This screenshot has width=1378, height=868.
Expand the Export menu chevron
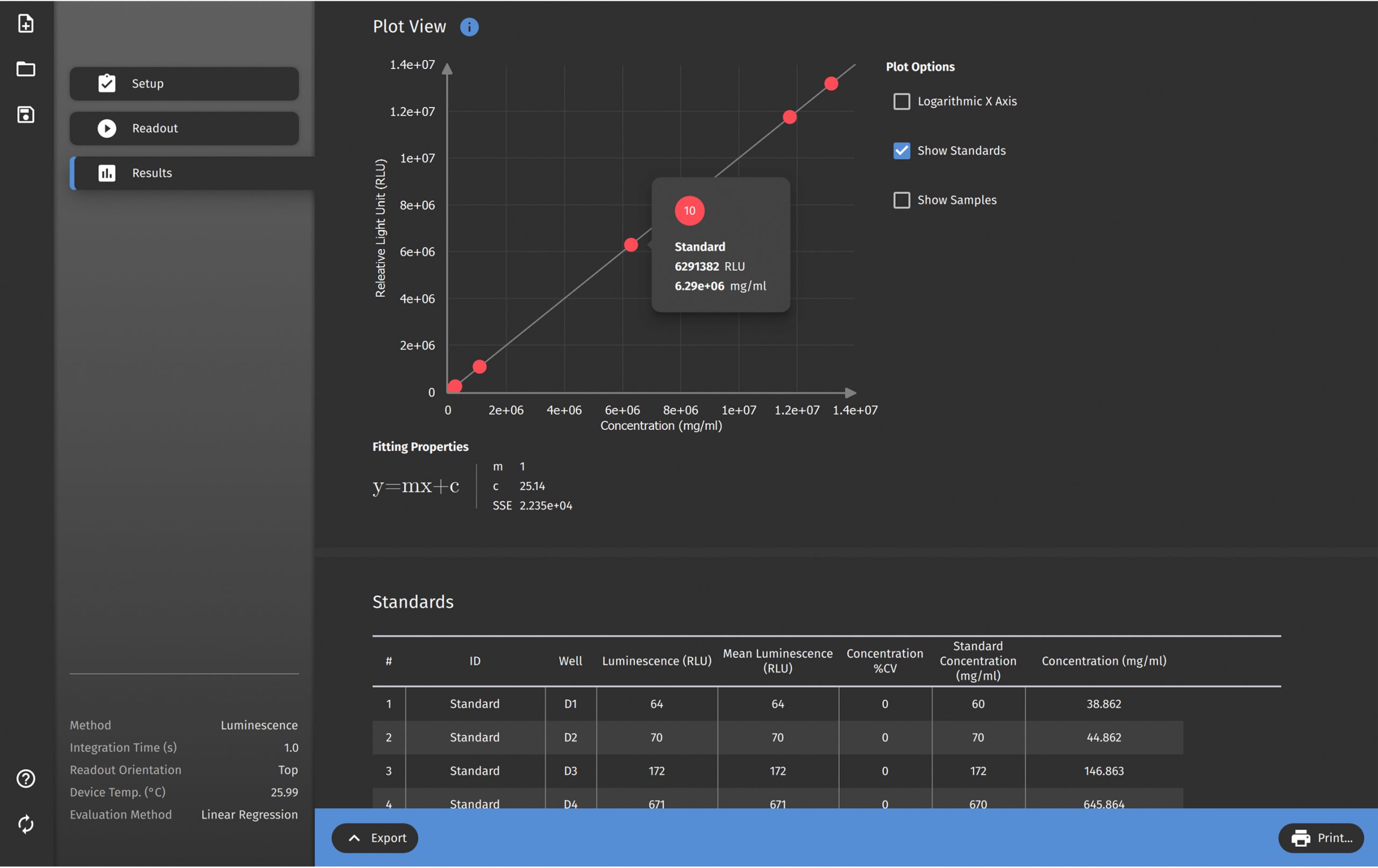(x=355, y=838)
